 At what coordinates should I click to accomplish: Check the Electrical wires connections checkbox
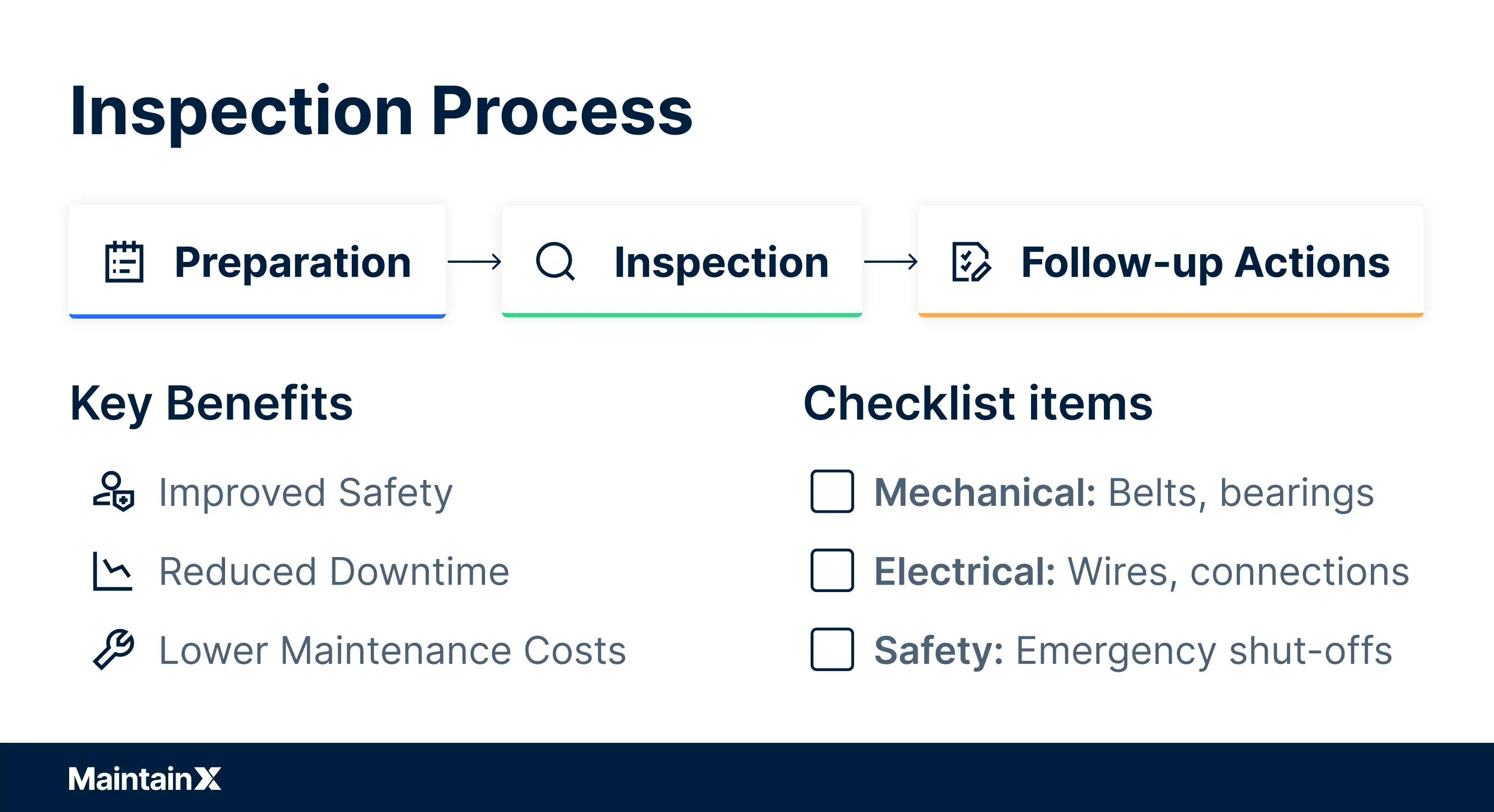(x=832, y=570)
